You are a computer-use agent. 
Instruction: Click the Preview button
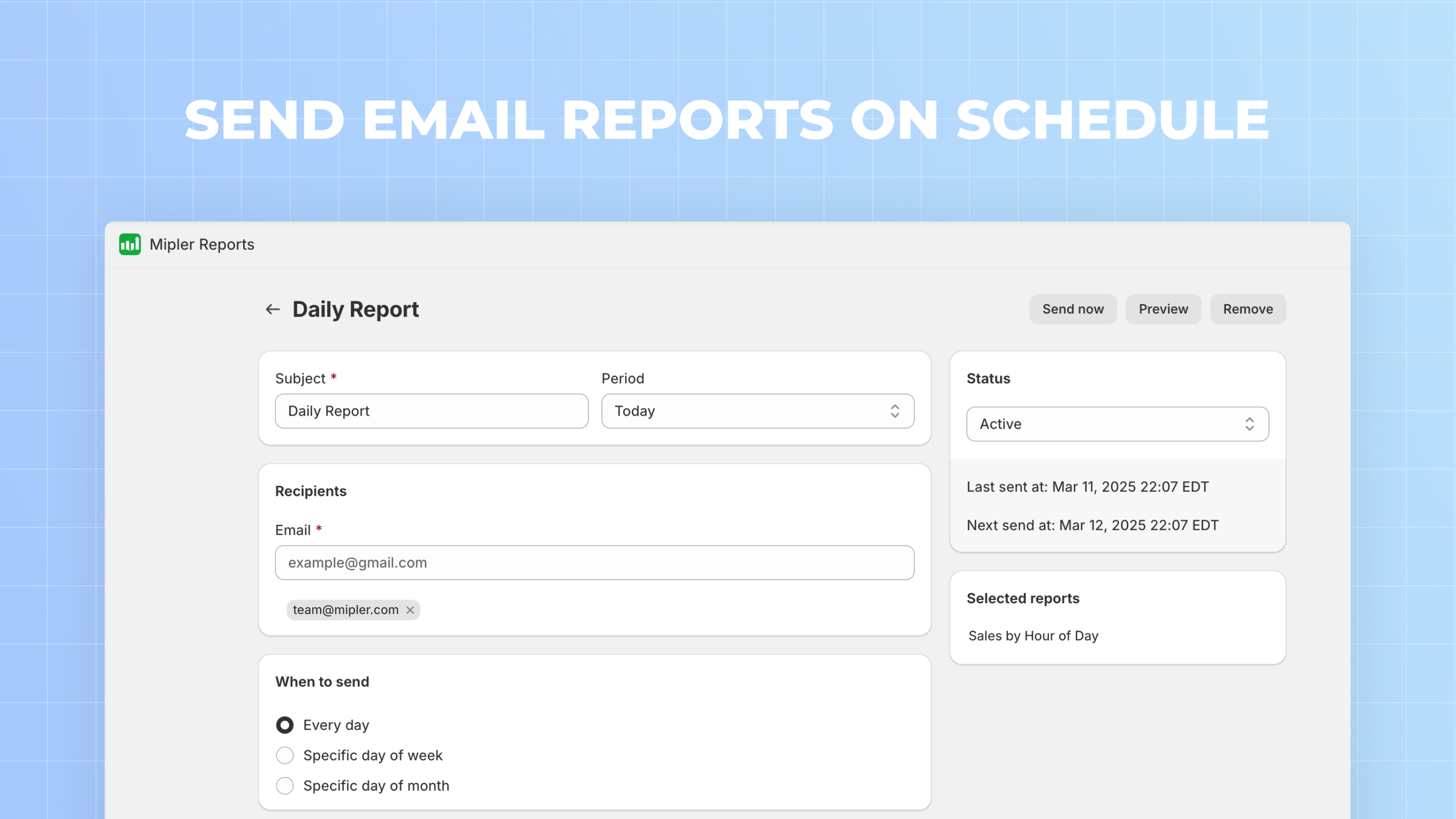point(1163,308)
